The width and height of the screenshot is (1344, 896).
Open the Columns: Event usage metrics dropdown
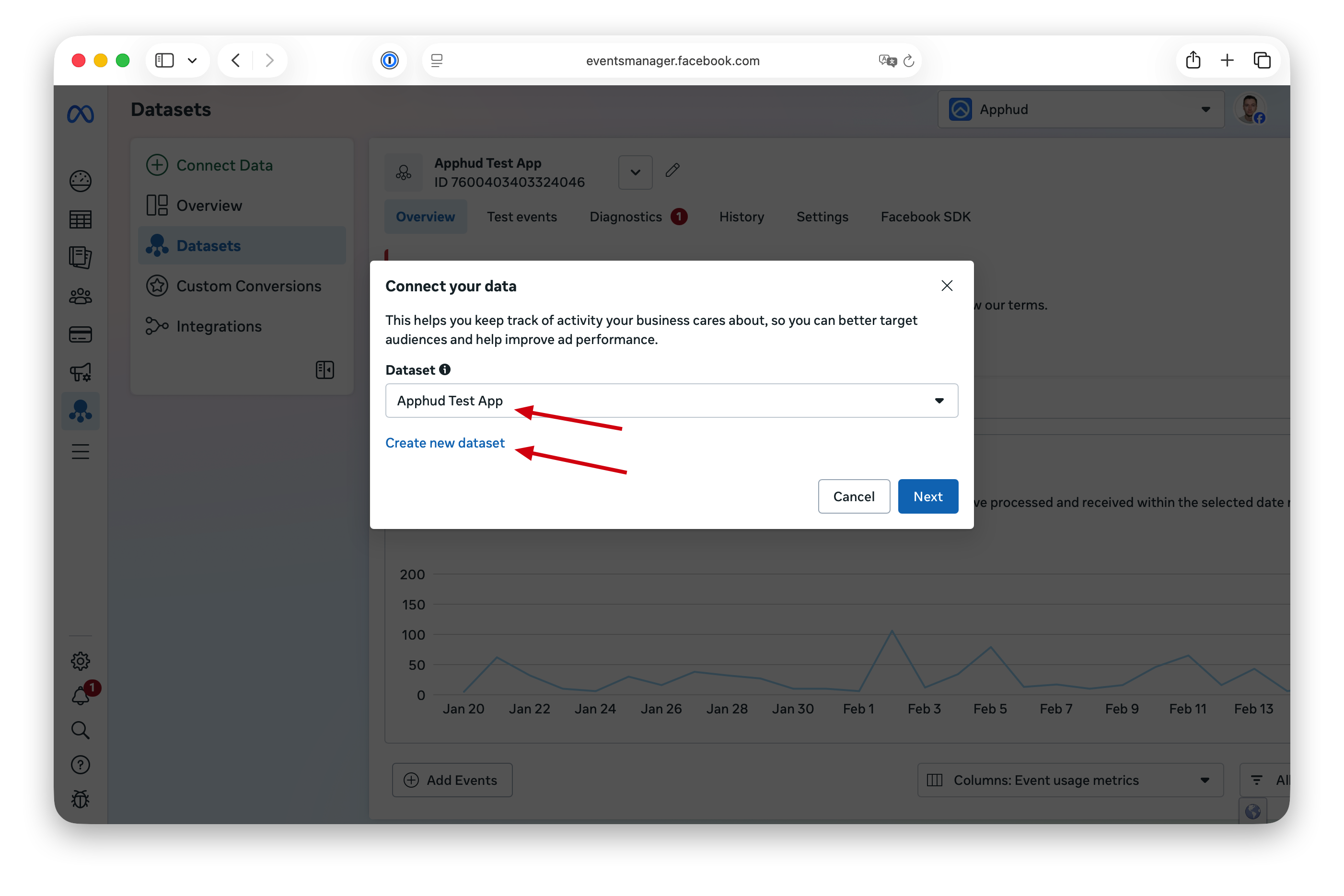[1070, 780]
